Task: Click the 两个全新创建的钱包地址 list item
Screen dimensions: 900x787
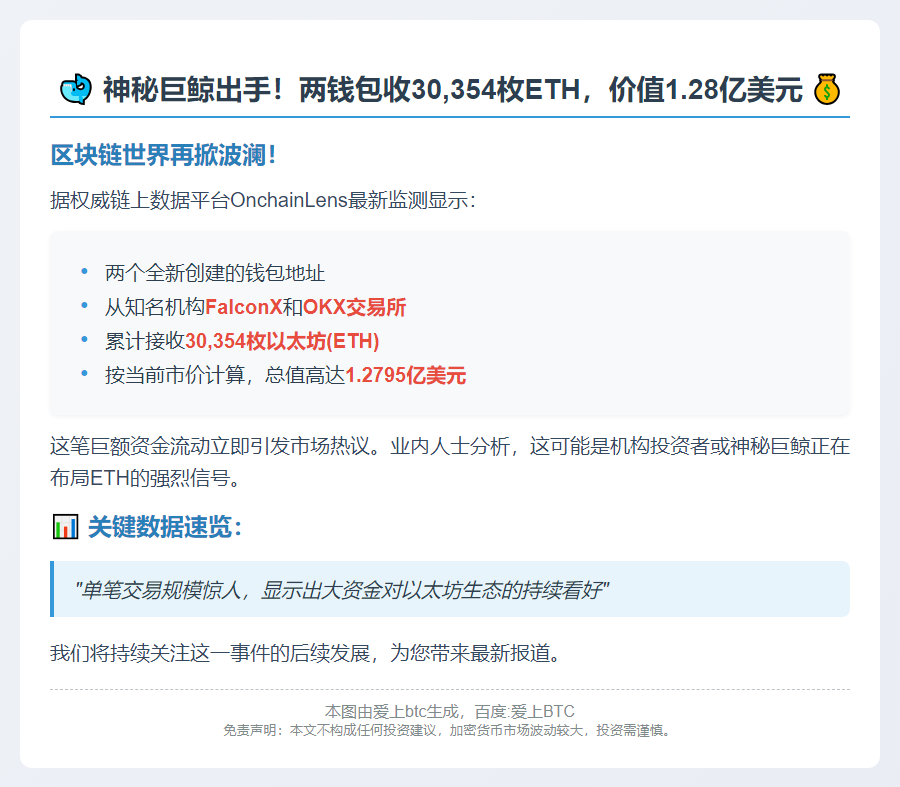Action: click(215, 273)
